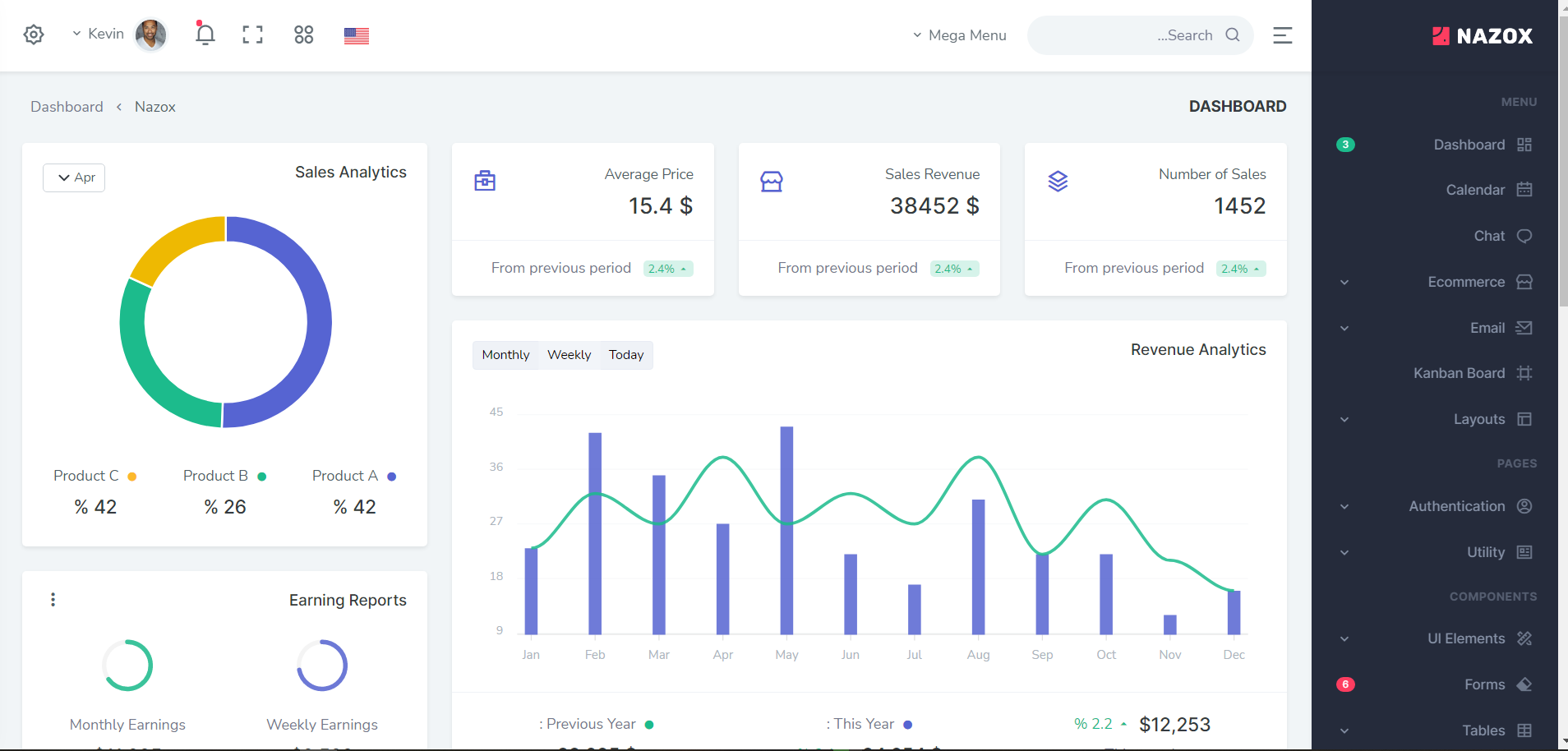Open Earning Reports three-dot menu
Viewport: 1568px width, 751px height.
click(53, 600)
